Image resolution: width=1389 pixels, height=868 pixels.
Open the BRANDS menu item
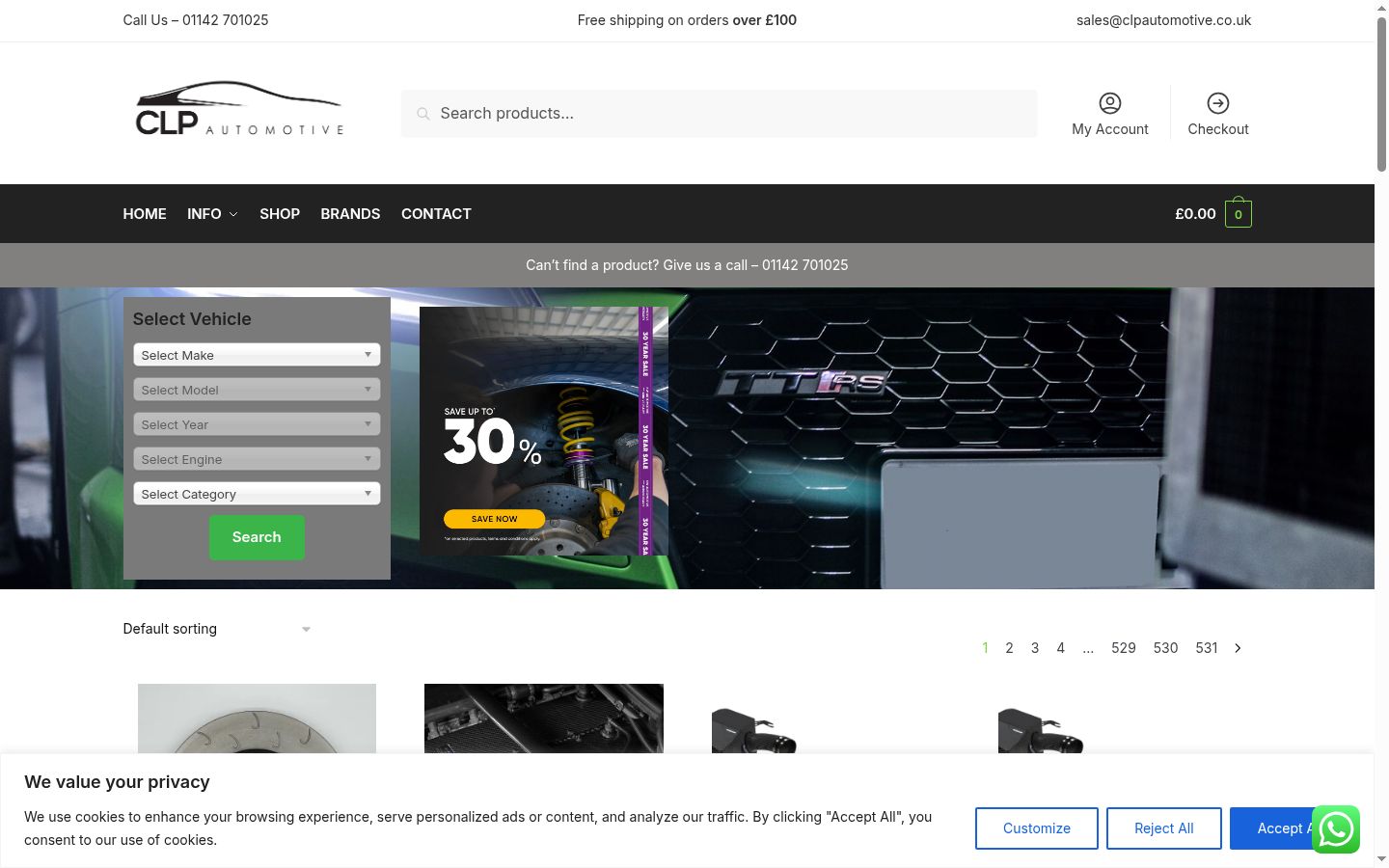(350, 214)
